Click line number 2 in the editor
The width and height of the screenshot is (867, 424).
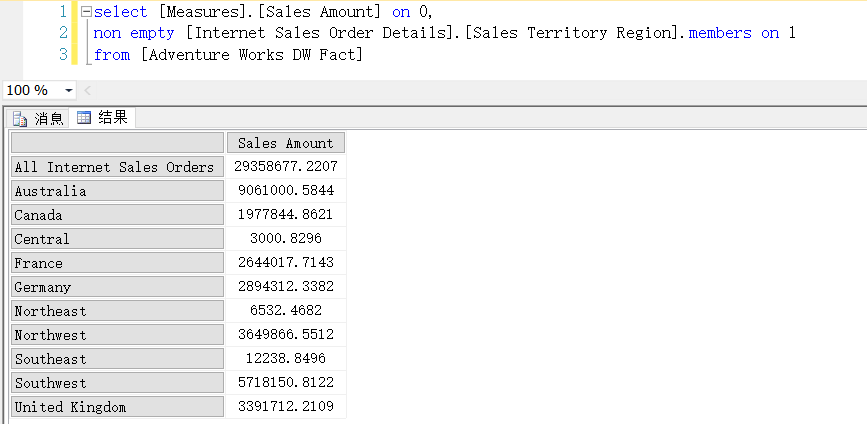point(62,33)
